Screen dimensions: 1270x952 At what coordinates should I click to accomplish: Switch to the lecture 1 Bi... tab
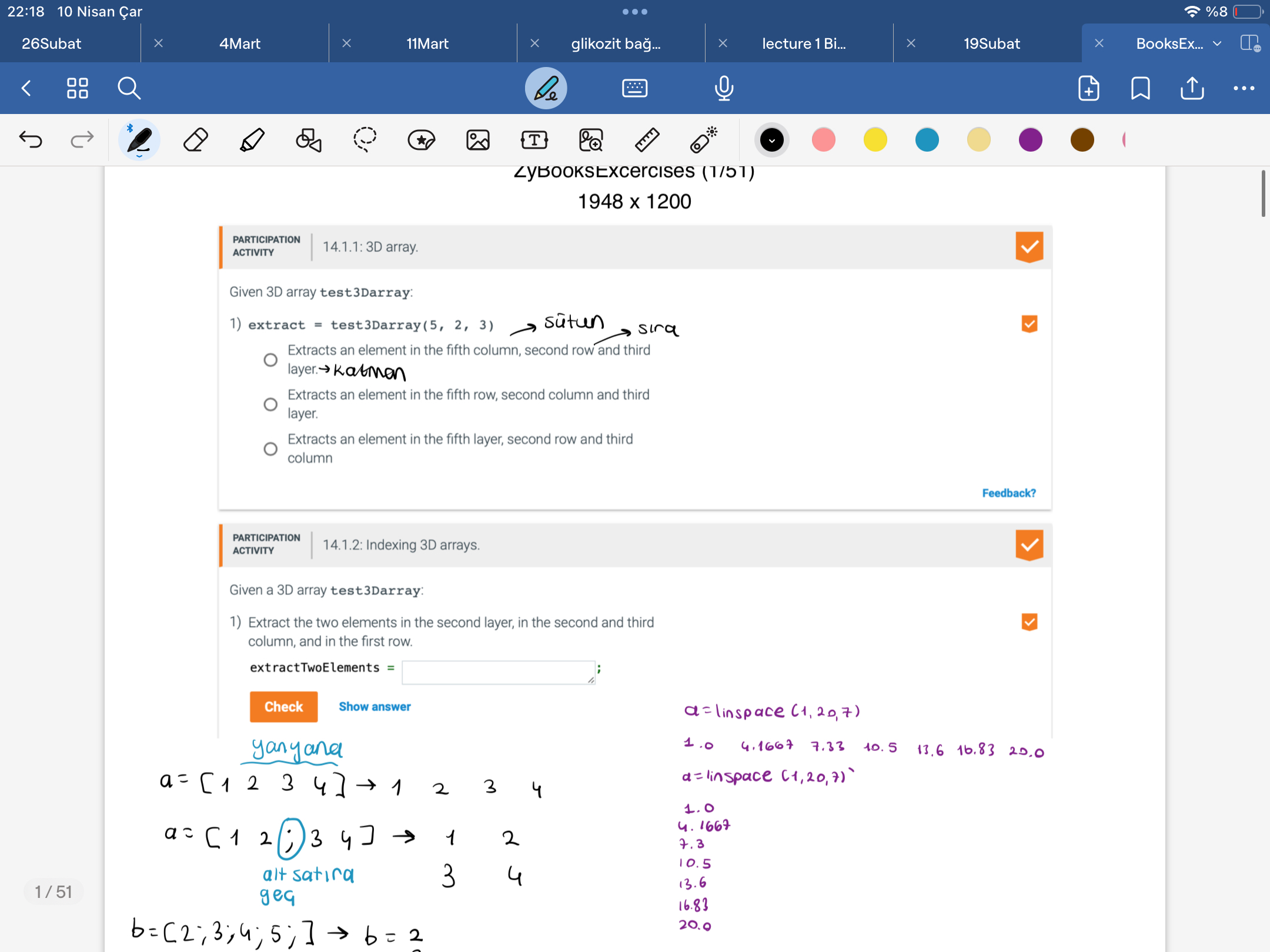pyautogui.click(x=803, y=43)
